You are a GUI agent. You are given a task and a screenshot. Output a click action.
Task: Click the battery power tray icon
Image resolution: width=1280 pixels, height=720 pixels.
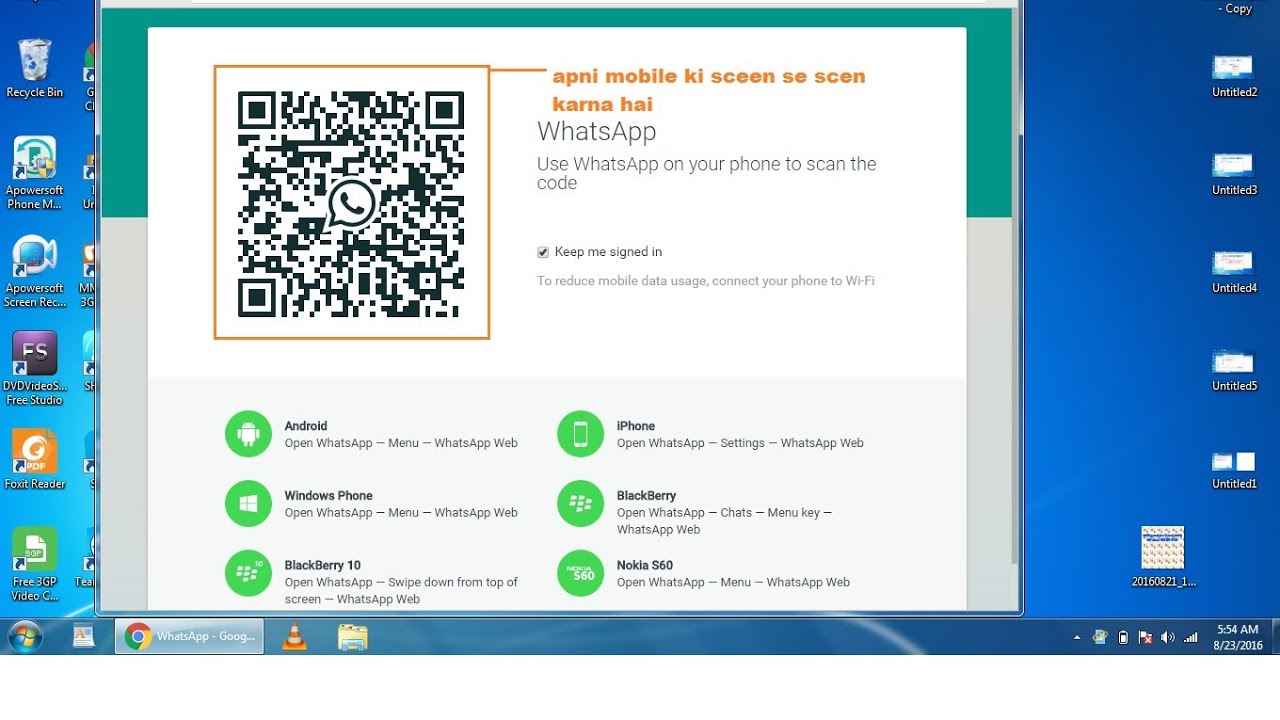tap(1123, 637)
